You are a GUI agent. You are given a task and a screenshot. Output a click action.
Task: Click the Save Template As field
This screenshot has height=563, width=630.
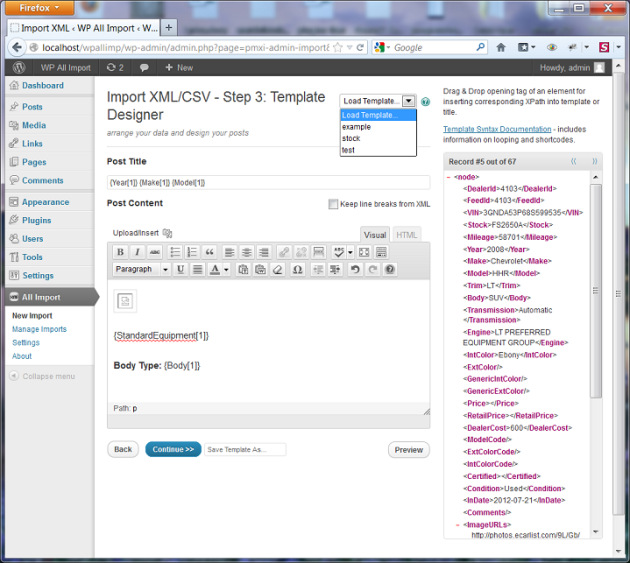tap(245, 450)
